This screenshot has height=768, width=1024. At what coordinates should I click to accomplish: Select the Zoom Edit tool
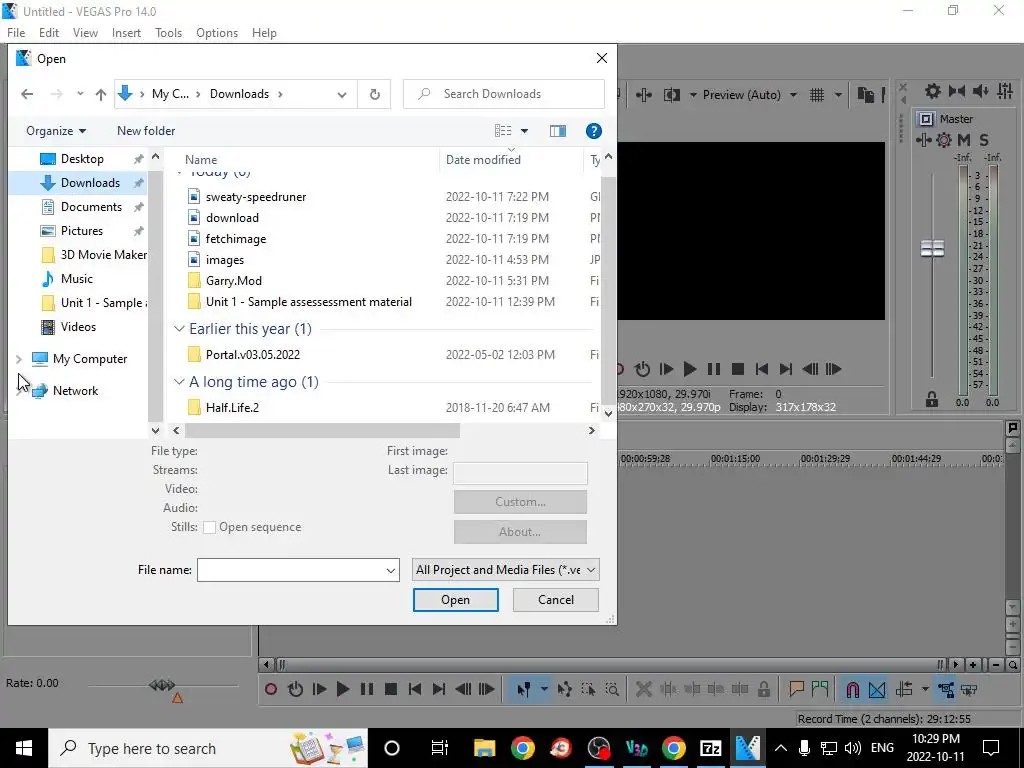pyautogui.click(x=612, y=689)
